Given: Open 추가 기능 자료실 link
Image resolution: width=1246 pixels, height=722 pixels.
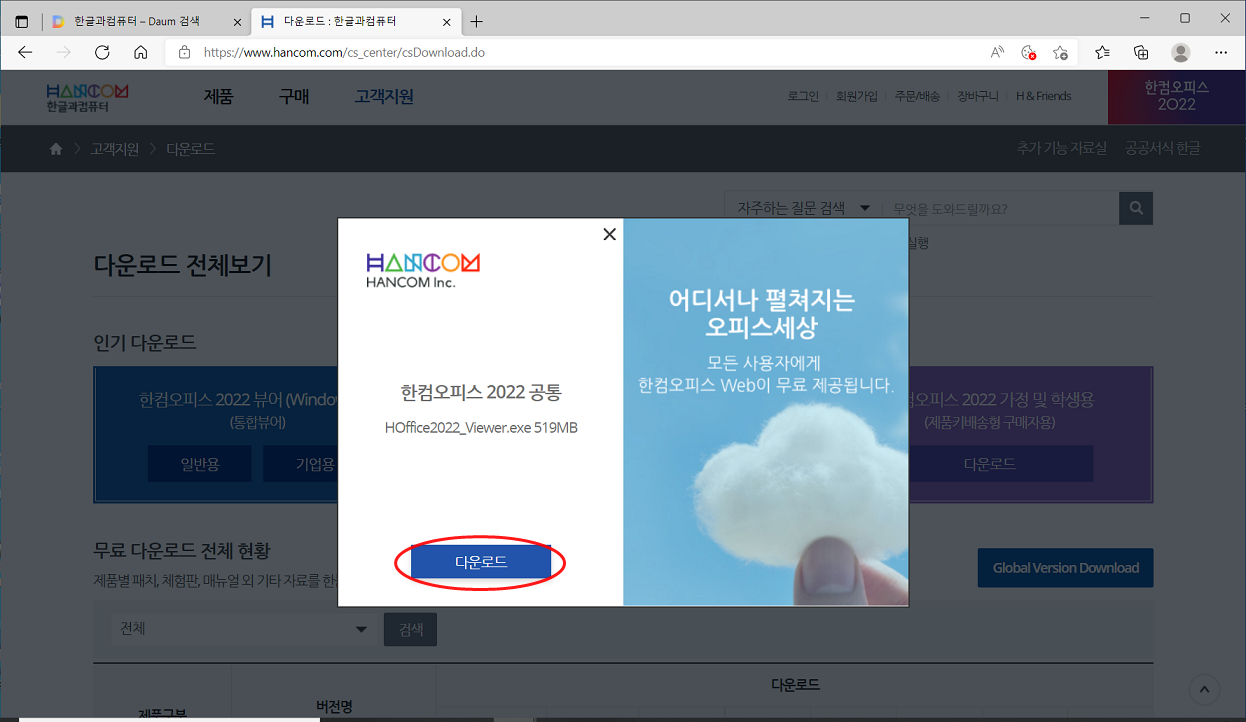Looking at the screenshot, I should [x=1062, y=148].
